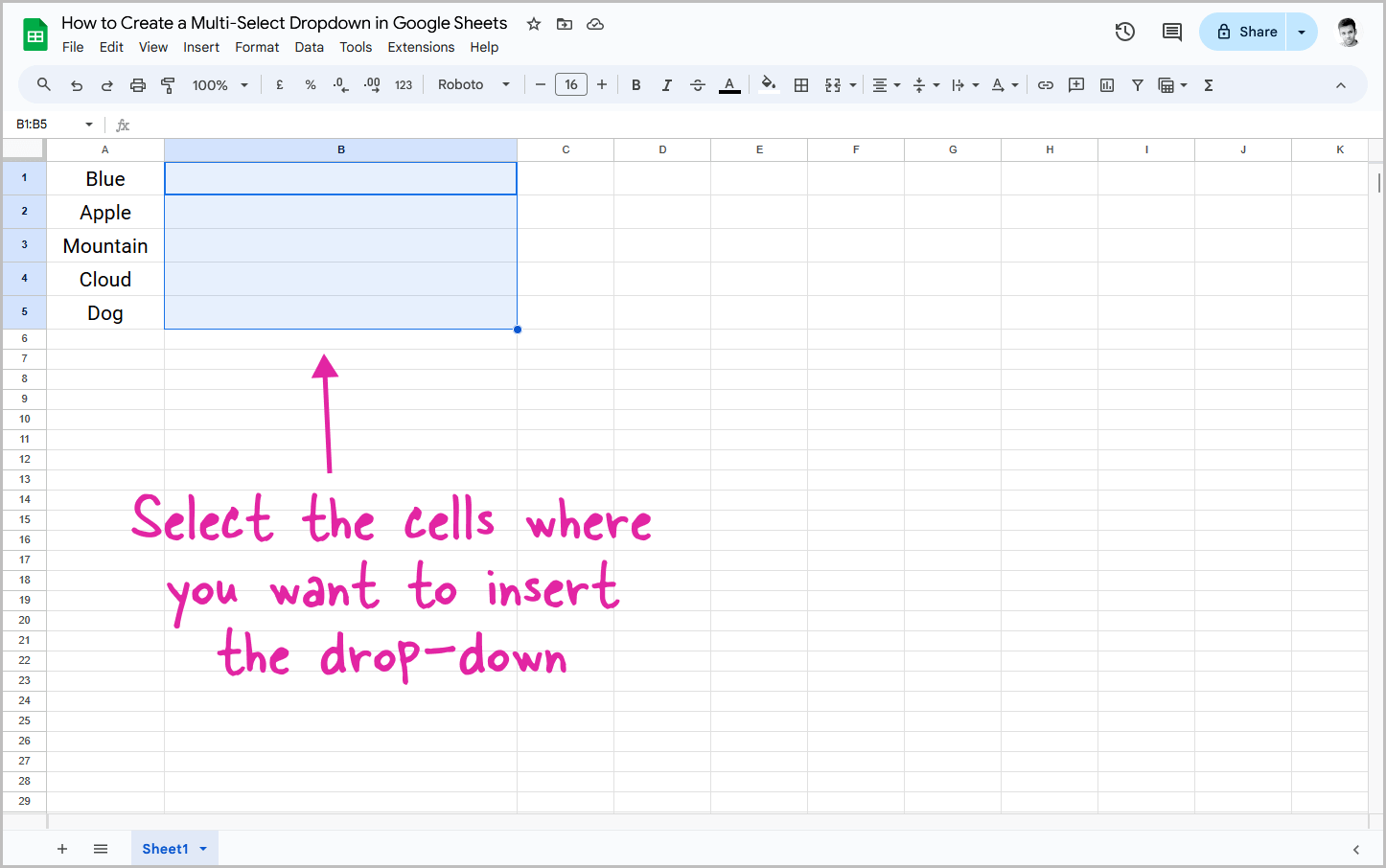The height and width of the screenshot is (868, 1386).
Task: Click the Insert chart icon
Action: pos(1107,85)
